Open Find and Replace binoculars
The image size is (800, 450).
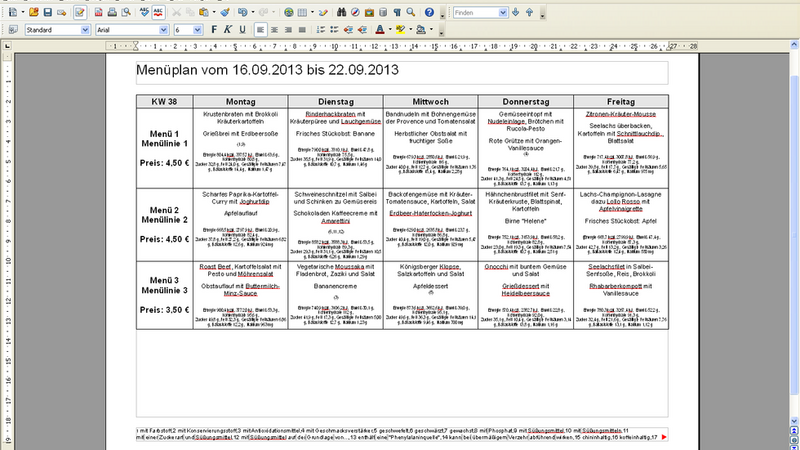[x=341, y=12]
